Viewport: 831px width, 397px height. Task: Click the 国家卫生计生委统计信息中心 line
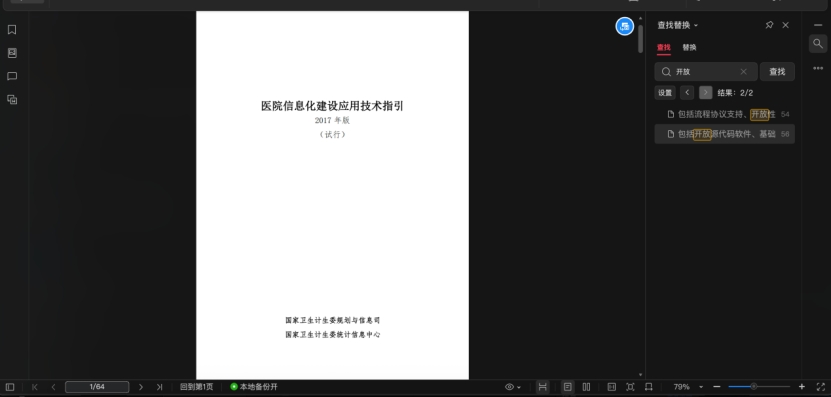(332, 334)
